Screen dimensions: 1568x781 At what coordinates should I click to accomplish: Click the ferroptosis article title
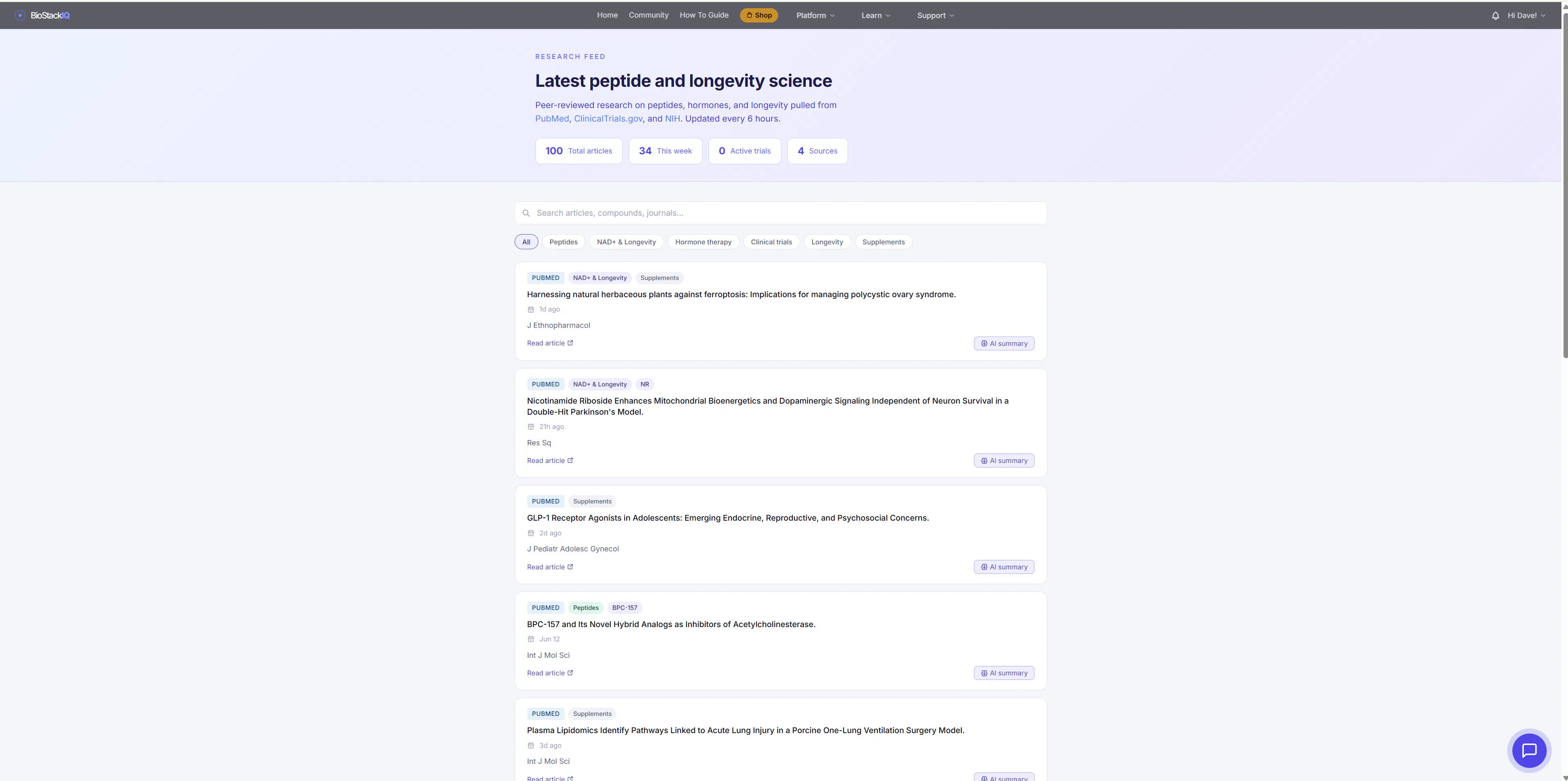tap(741, 295)
